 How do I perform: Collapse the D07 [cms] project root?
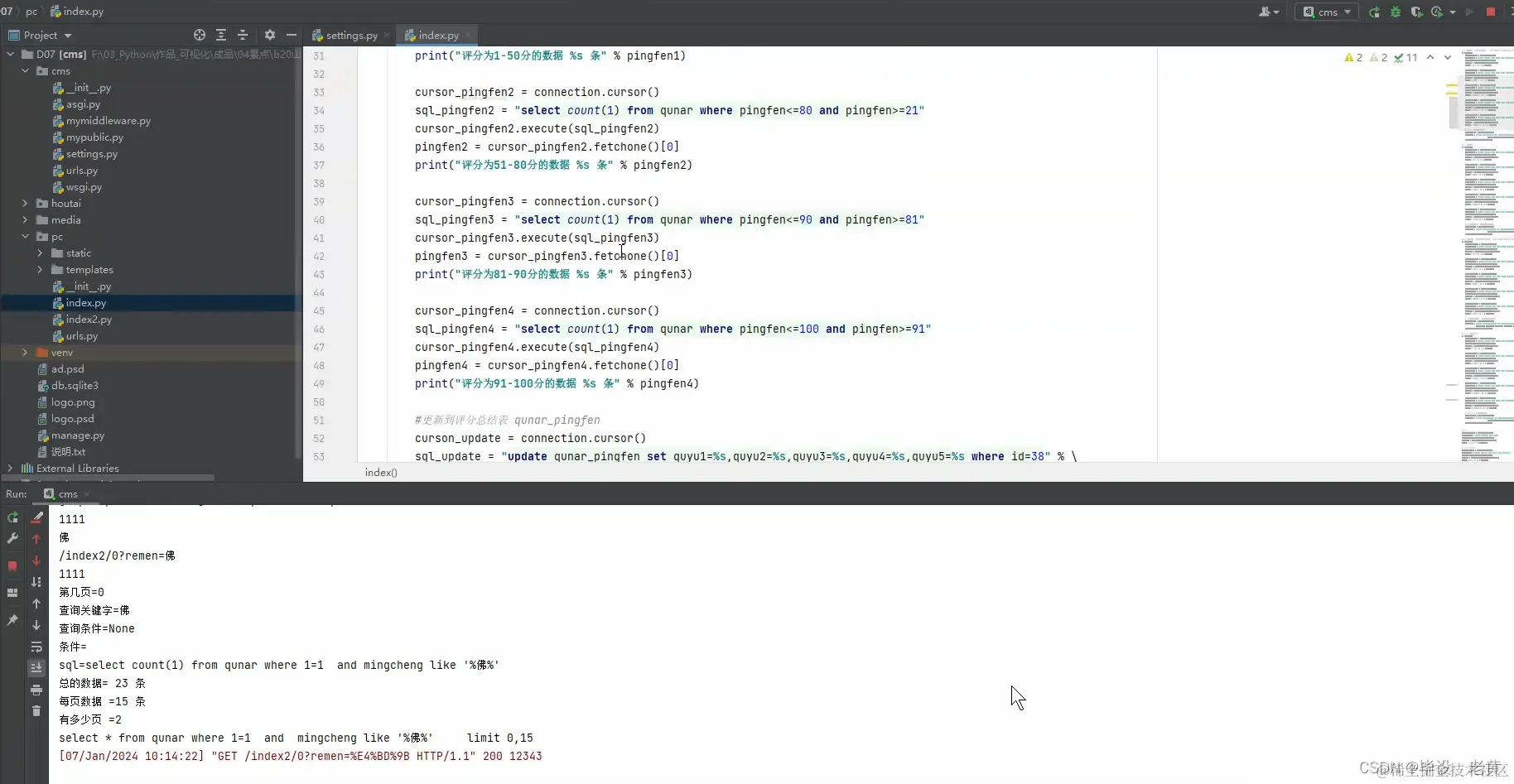[x=10, y=54]
